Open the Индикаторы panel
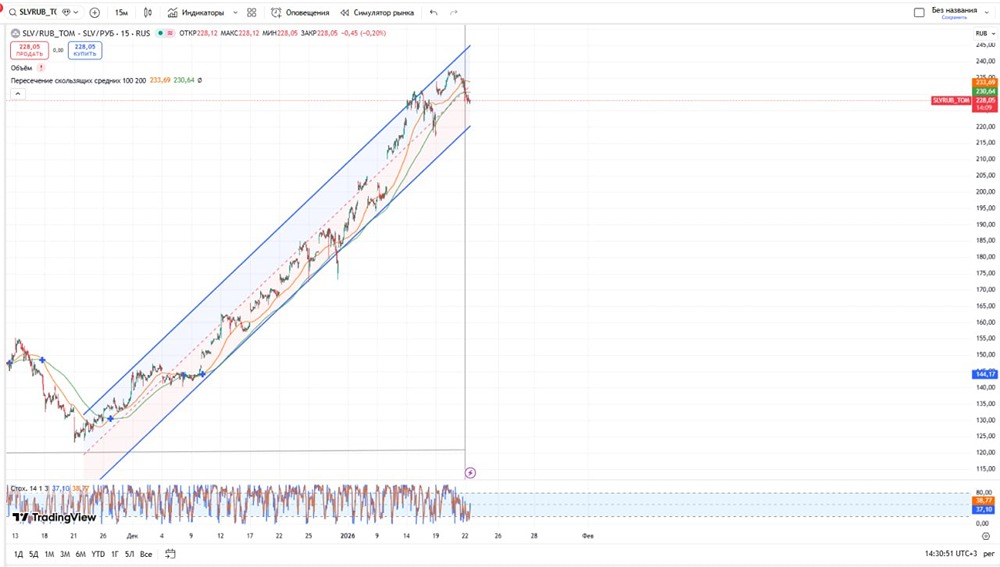 pos(196,13)
